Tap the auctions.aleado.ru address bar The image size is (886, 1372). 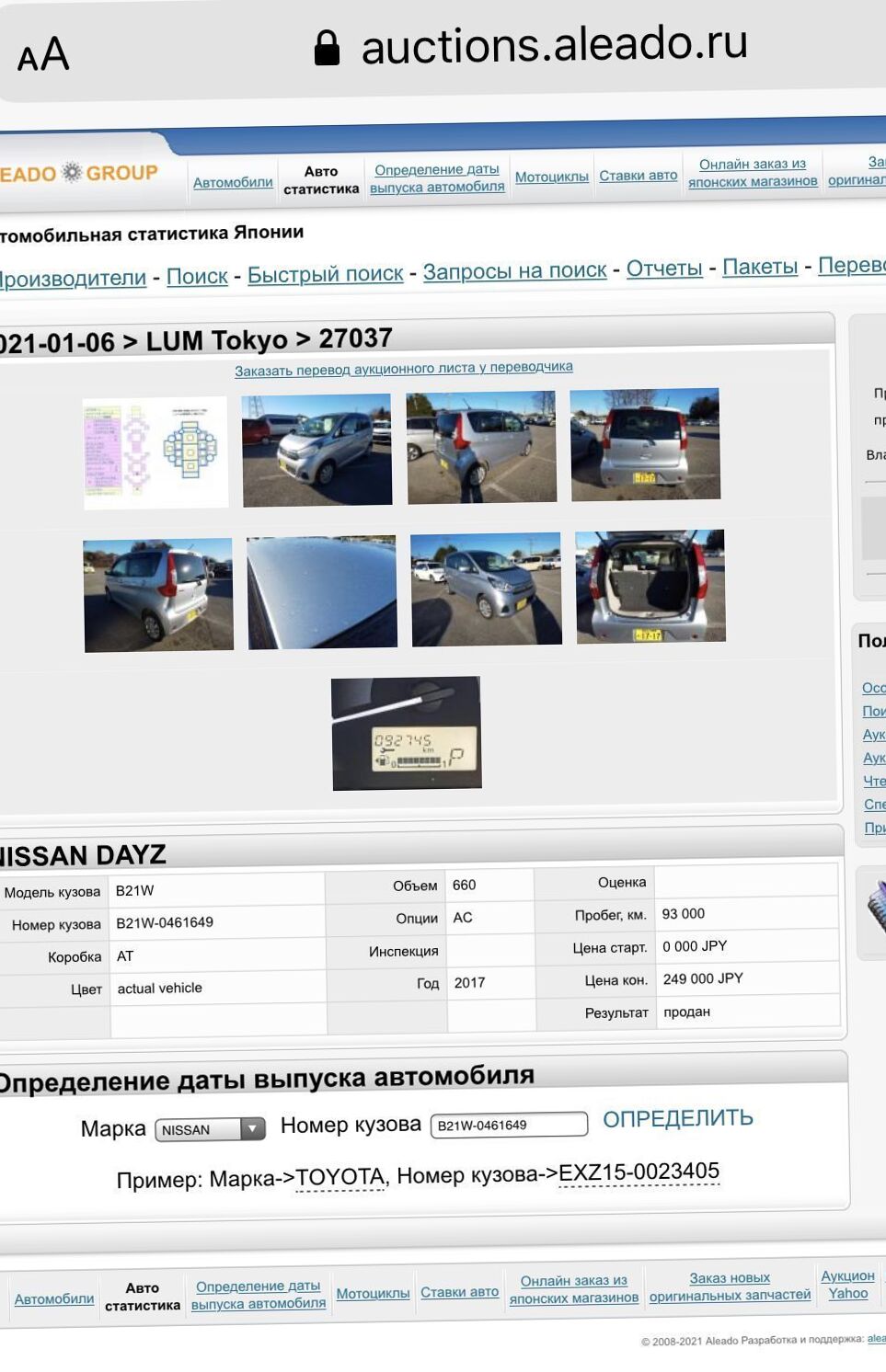click(554, 46)
